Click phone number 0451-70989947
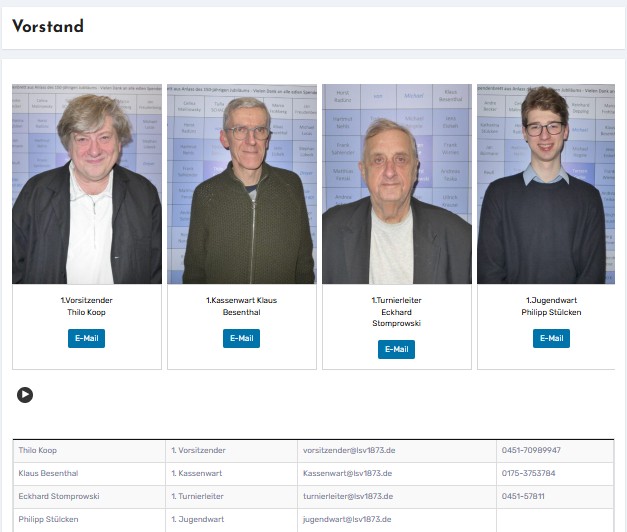627x532 pixels. pos(531,451)
